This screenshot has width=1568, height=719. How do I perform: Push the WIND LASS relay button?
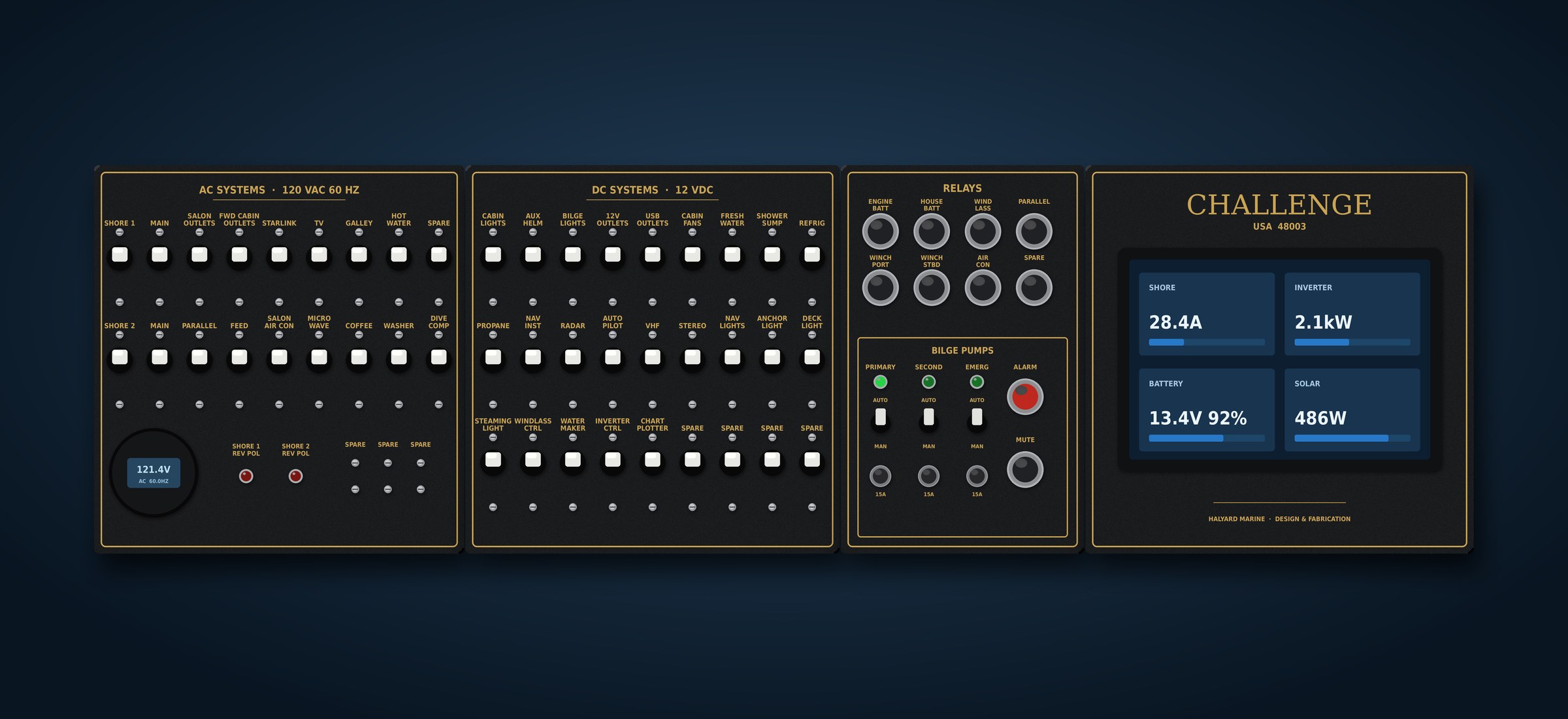(x=983, y=231)
